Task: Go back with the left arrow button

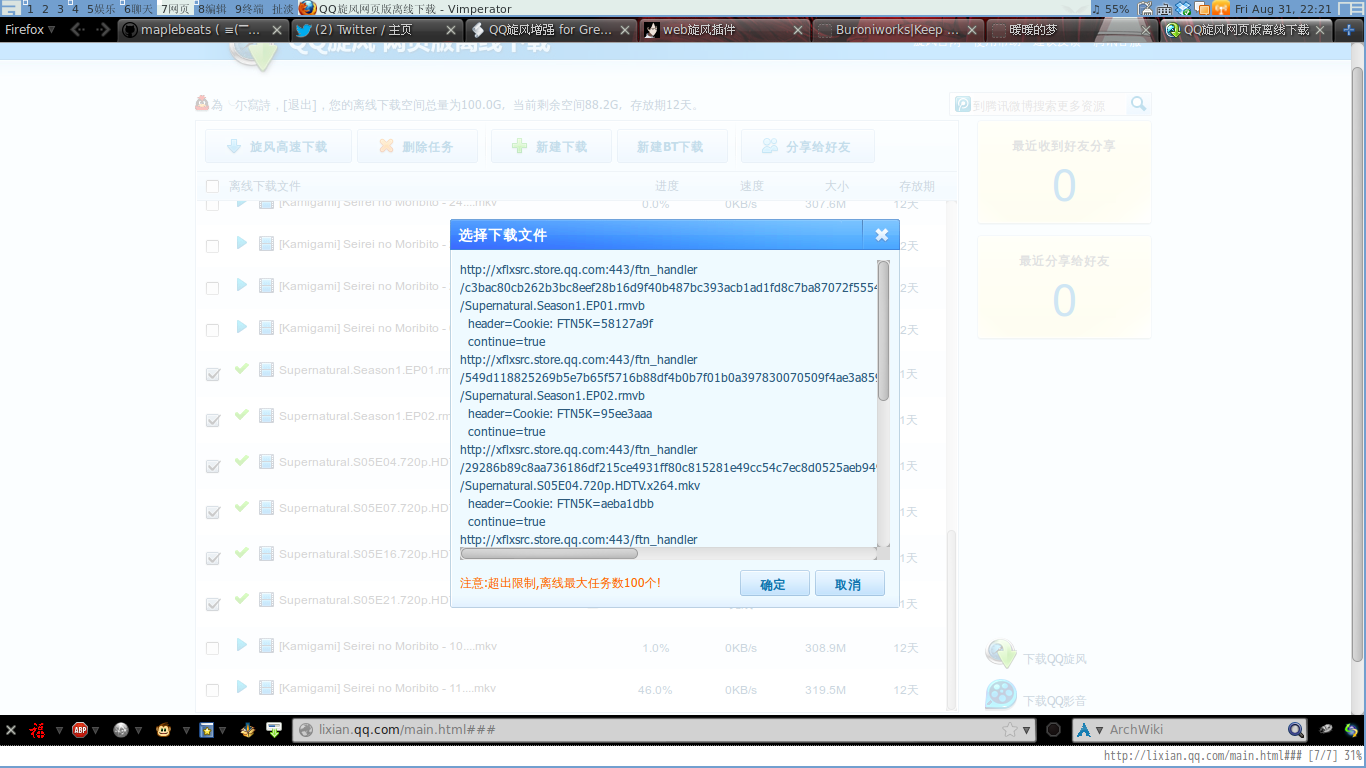Action: pyautogui.click(x=77, y=30)
